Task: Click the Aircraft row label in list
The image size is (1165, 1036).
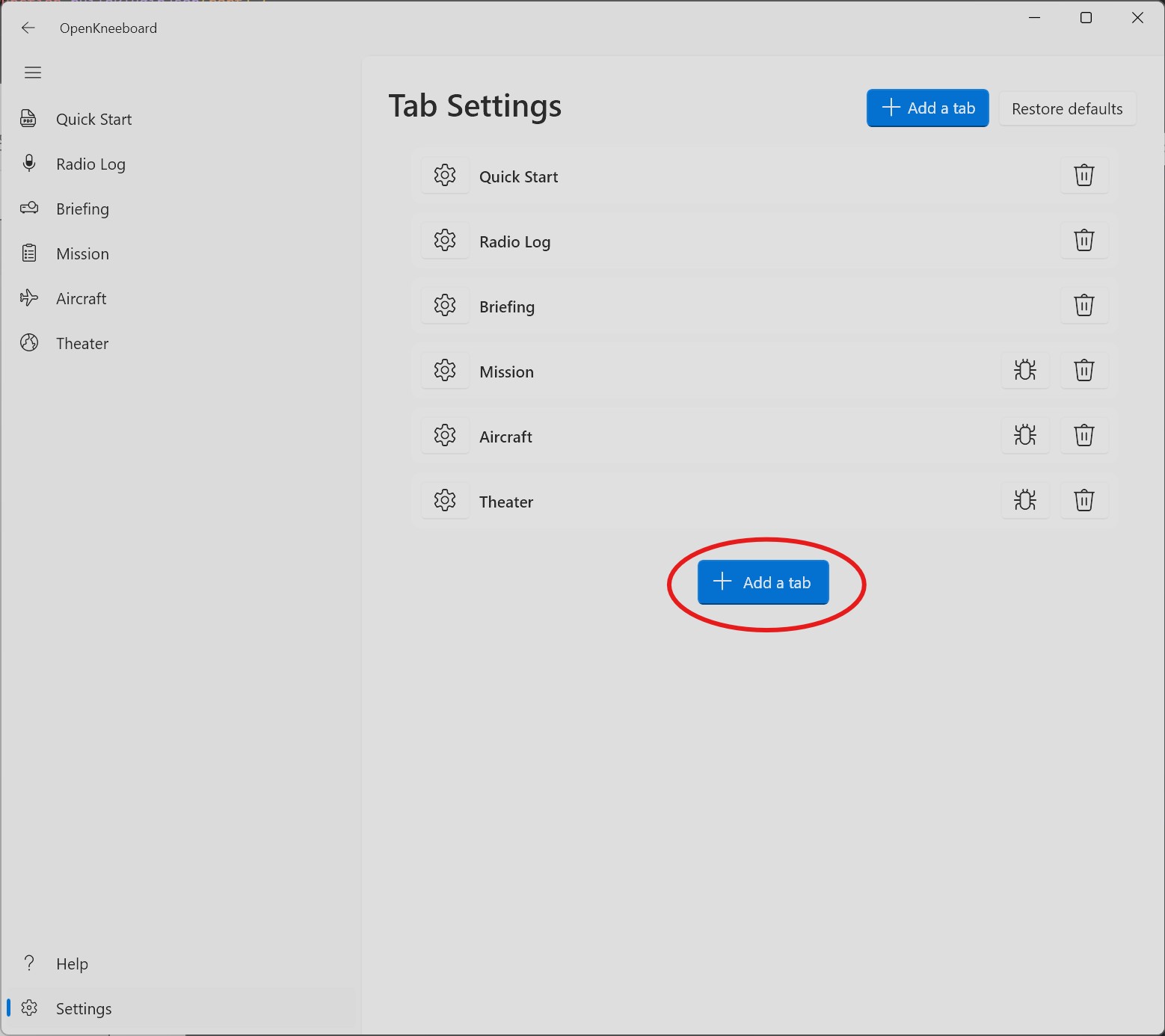Action: pos(505,437)
